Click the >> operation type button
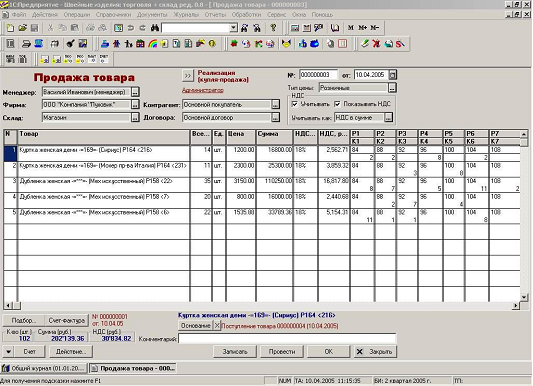The image size is (533, 386). pyautogui.click(x=188, y=76)
